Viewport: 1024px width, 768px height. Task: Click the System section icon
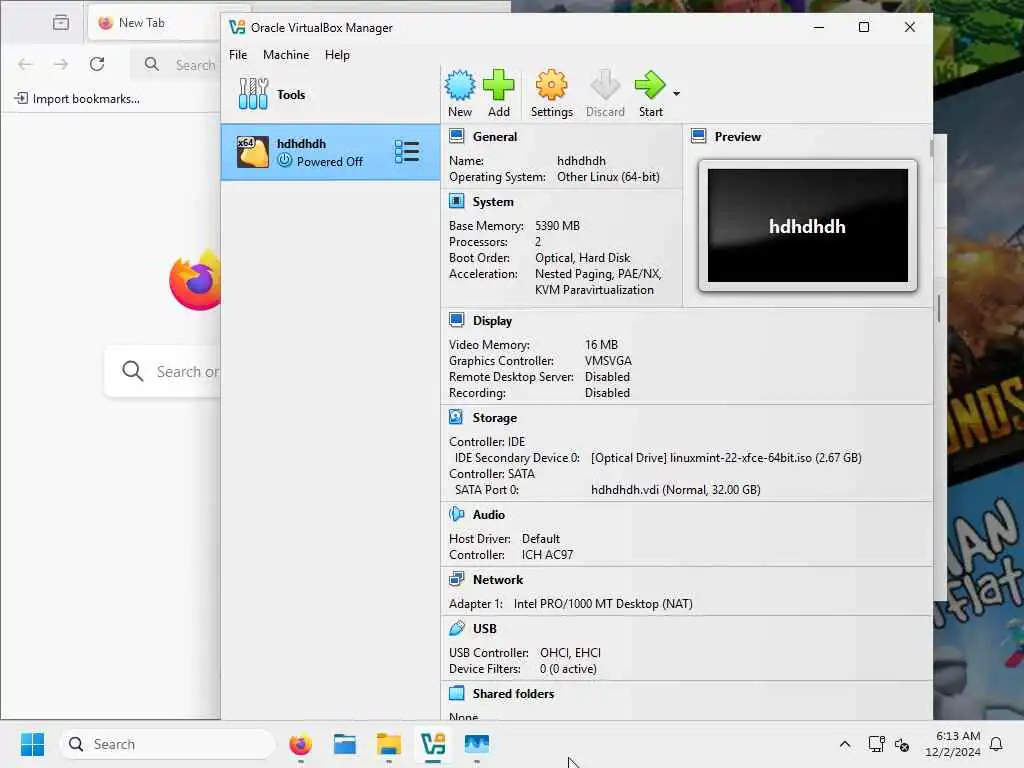(x=456, y=201)
